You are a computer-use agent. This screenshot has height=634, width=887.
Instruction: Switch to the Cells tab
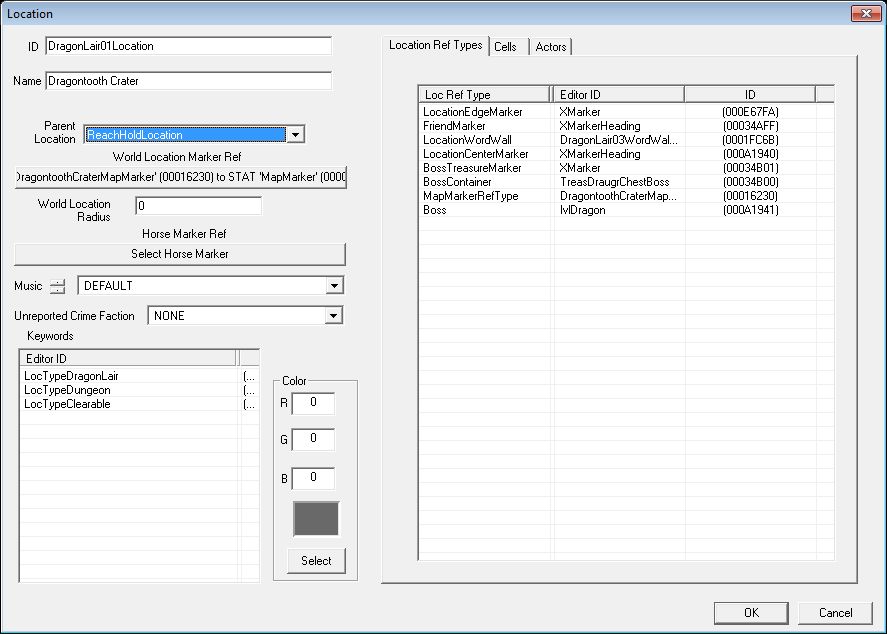505,47
